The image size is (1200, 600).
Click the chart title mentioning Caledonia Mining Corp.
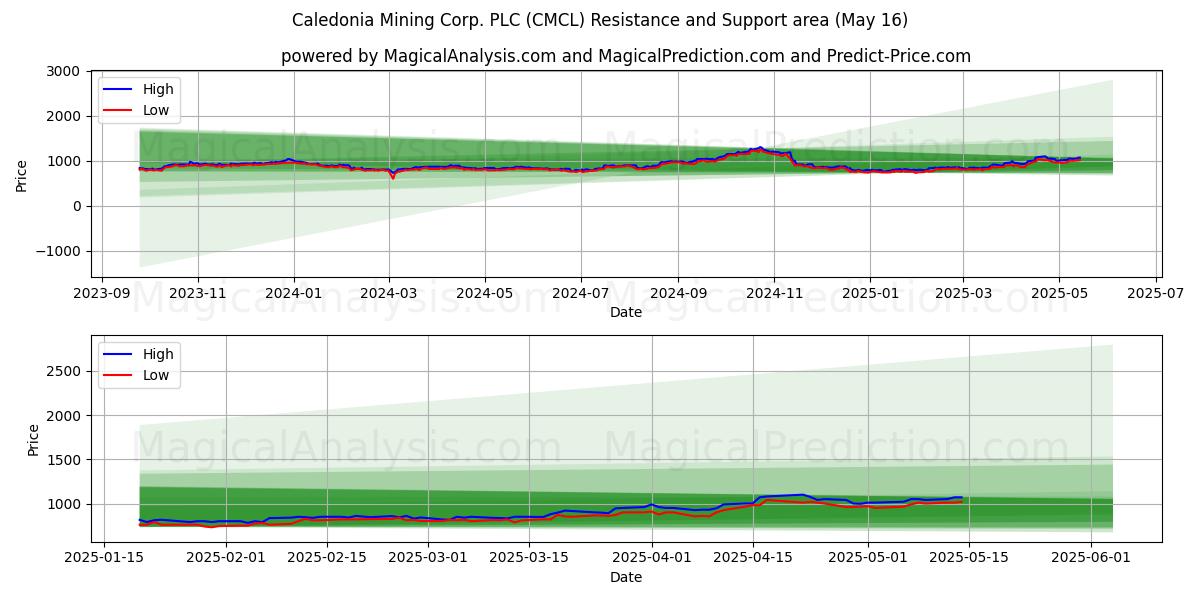click(x=600, y=20)
